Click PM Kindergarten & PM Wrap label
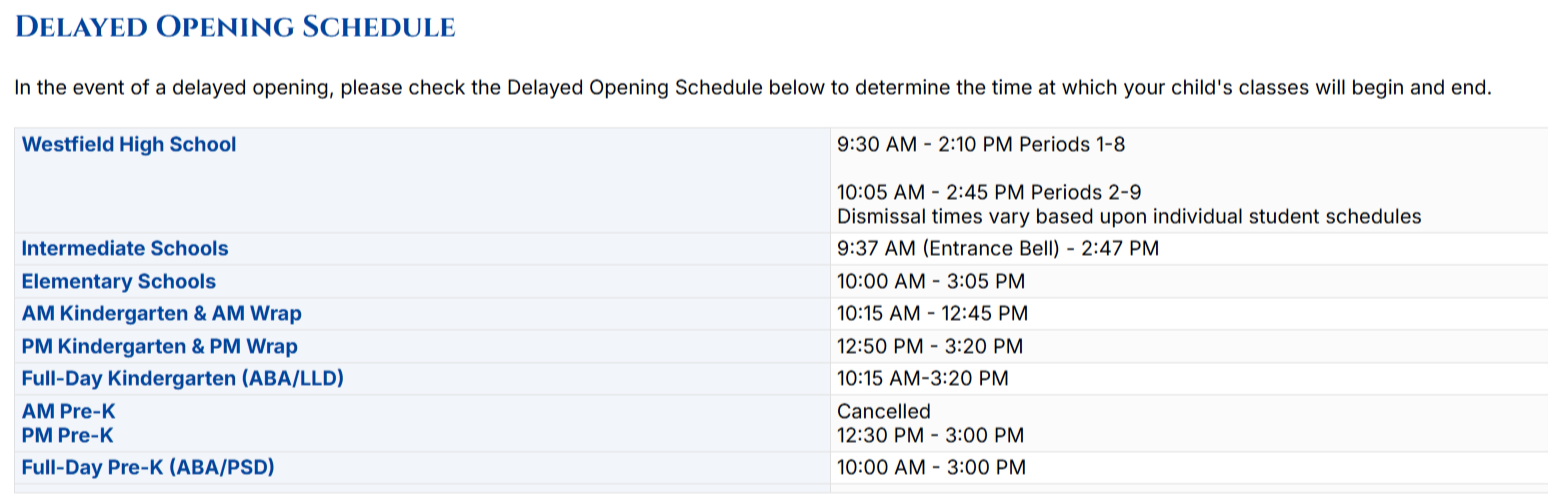1548x497 pixels. point(160,346)
